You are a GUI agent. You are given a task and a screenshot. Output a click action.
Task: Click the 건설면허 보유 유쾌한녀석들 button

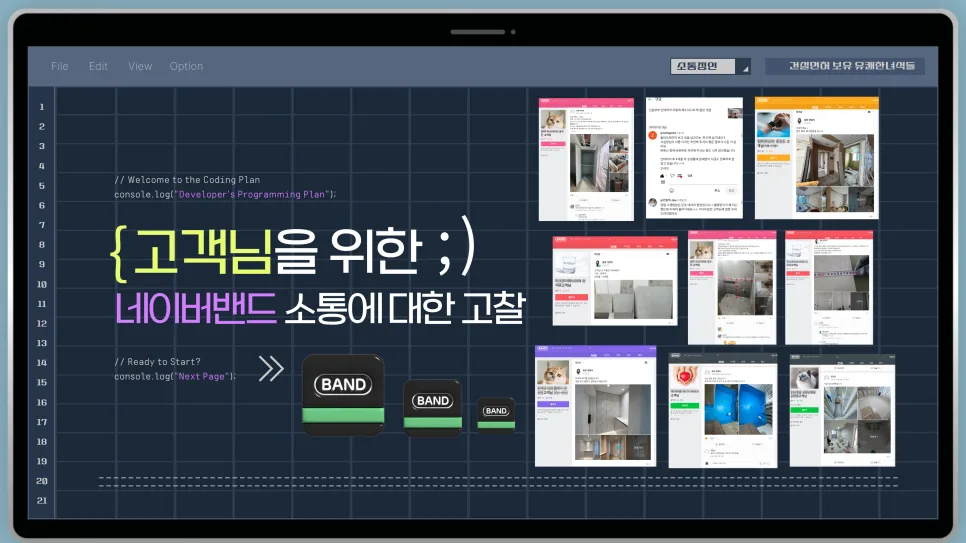click(x=845, y=66)
